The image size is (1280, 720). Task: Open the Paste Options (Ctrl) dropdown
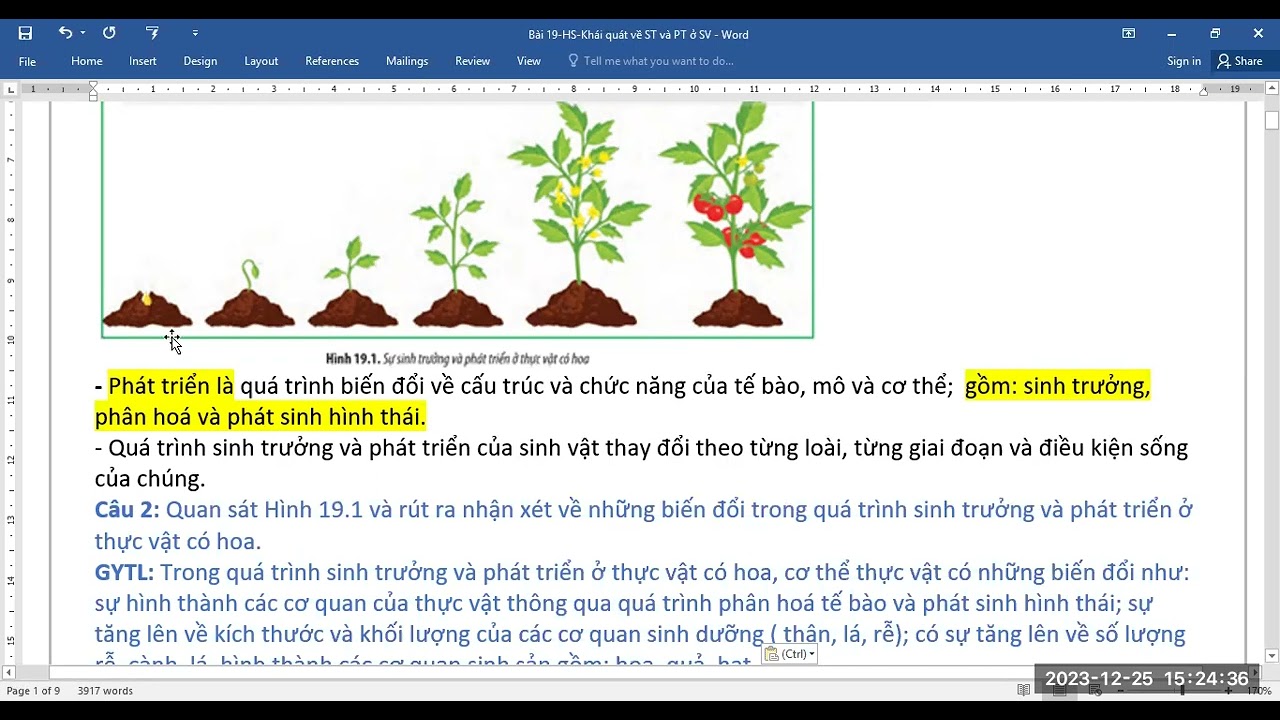coord(790,654)
